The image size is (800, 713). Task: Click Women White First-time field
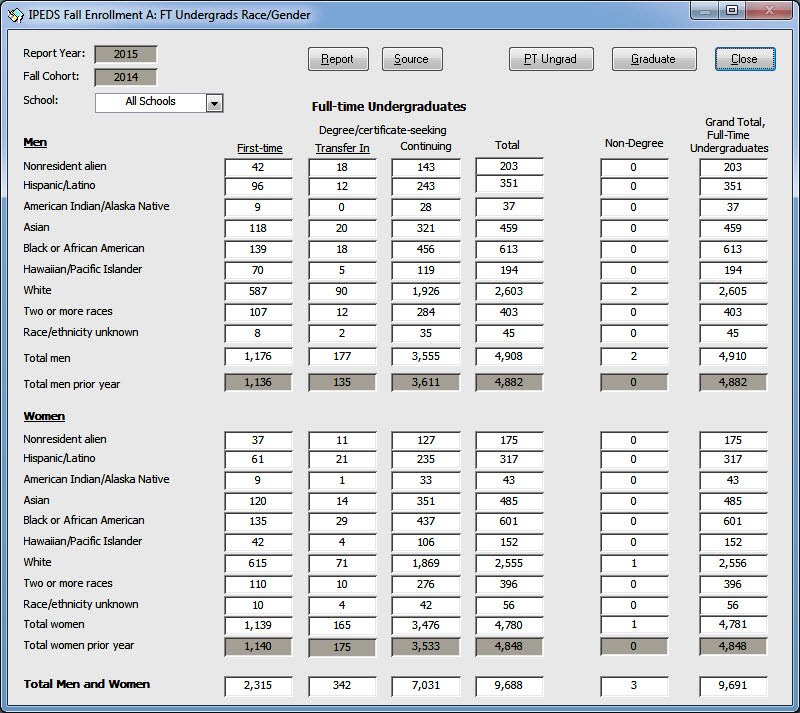pyautogui.click(x=258, y=563)
